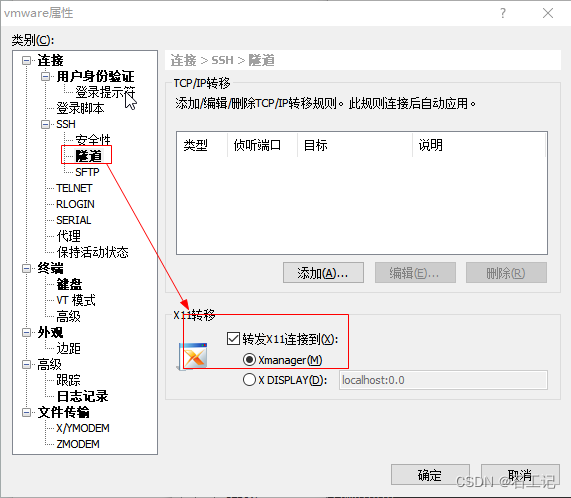Image resolution: width=571 pixels, height=498 pixels.
Task: Click the 取消 button
Action: click(x=520, y=474)
